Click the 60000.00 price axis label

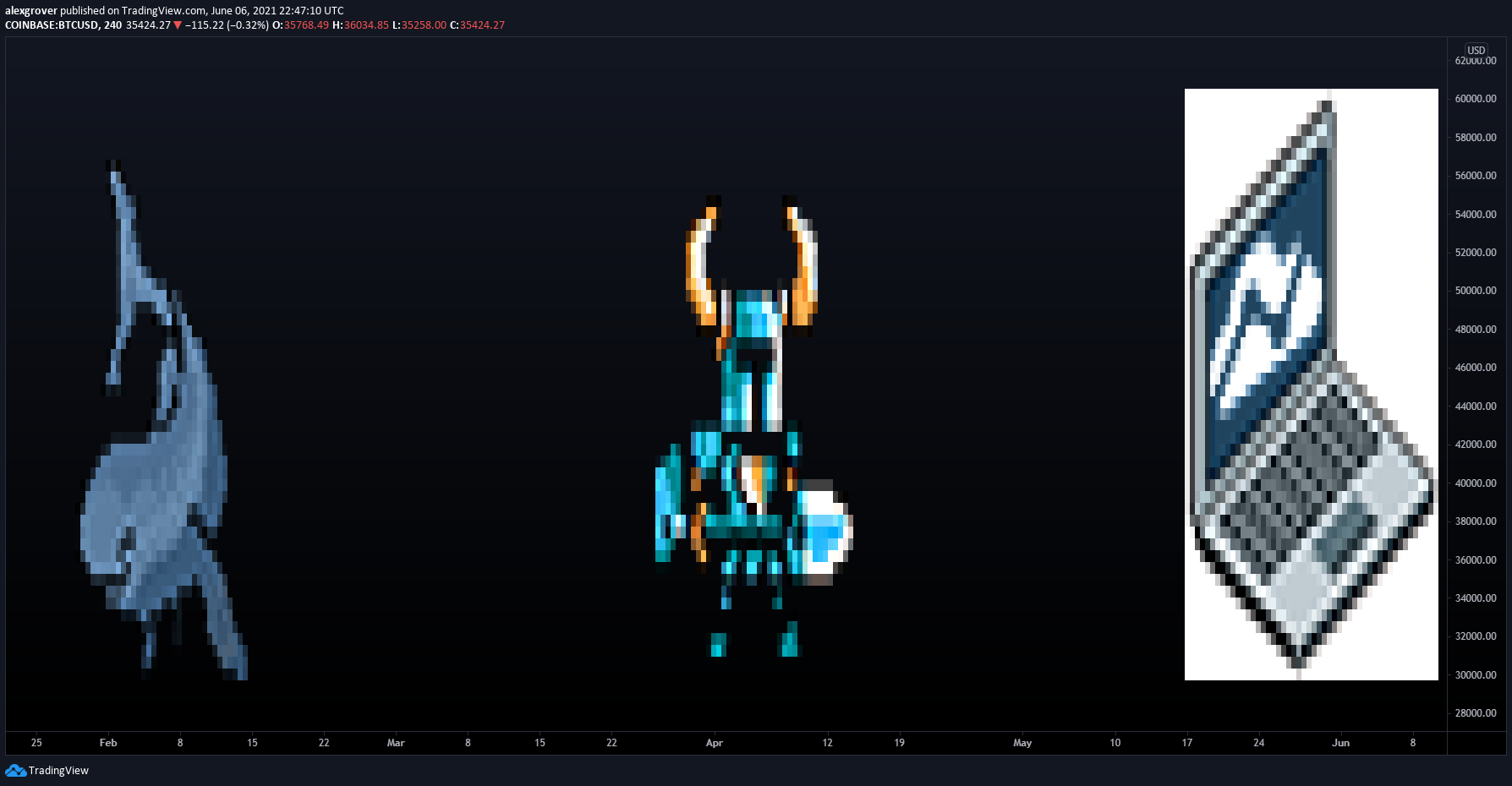tap(1476, 99)
